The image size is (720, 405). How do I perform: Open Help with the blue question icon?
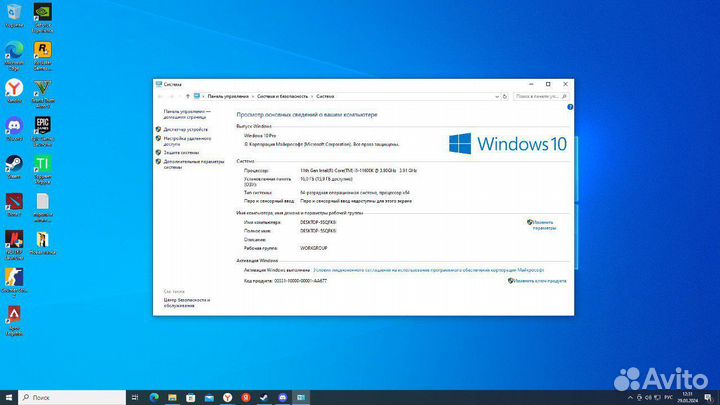coord(570,107)
